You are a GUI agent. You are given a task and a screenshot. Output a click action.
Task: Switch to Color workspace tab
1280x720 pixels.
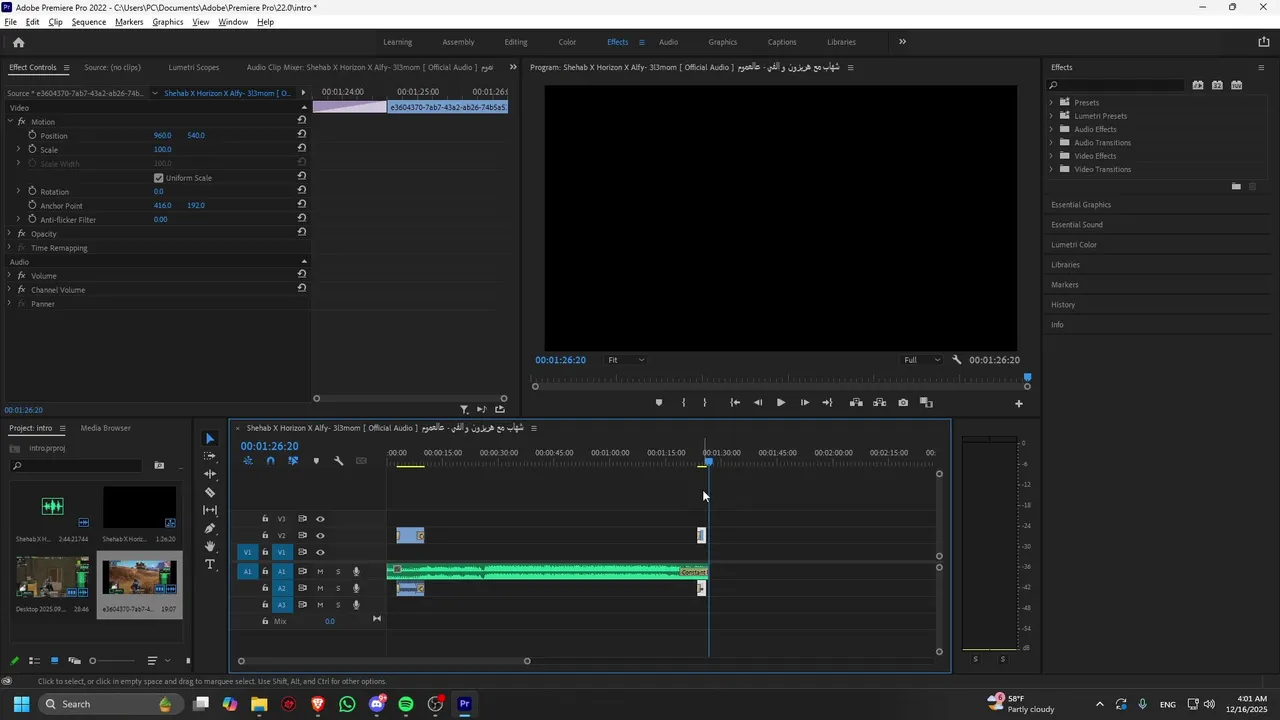[x=567, y=42]
